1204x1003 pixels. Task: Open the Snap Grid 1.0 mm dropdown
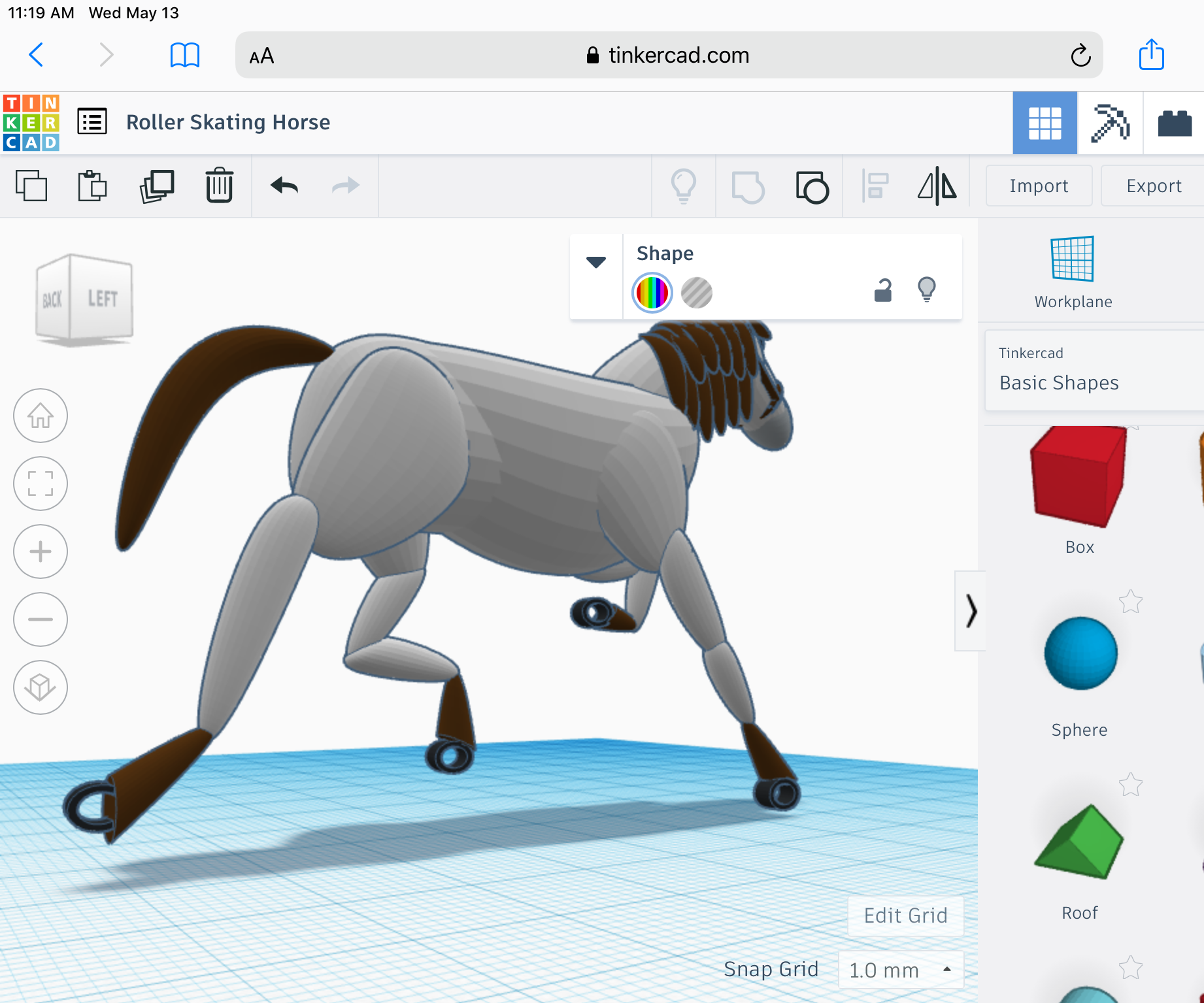pyautogui.click(x=901, y=970)
